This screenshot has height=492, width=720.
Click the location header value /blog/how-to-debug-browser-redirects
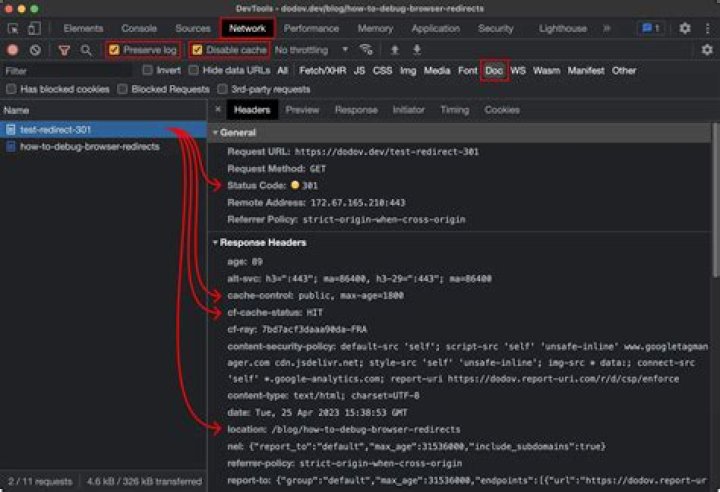pyautogui.click(x=366, y=430)
